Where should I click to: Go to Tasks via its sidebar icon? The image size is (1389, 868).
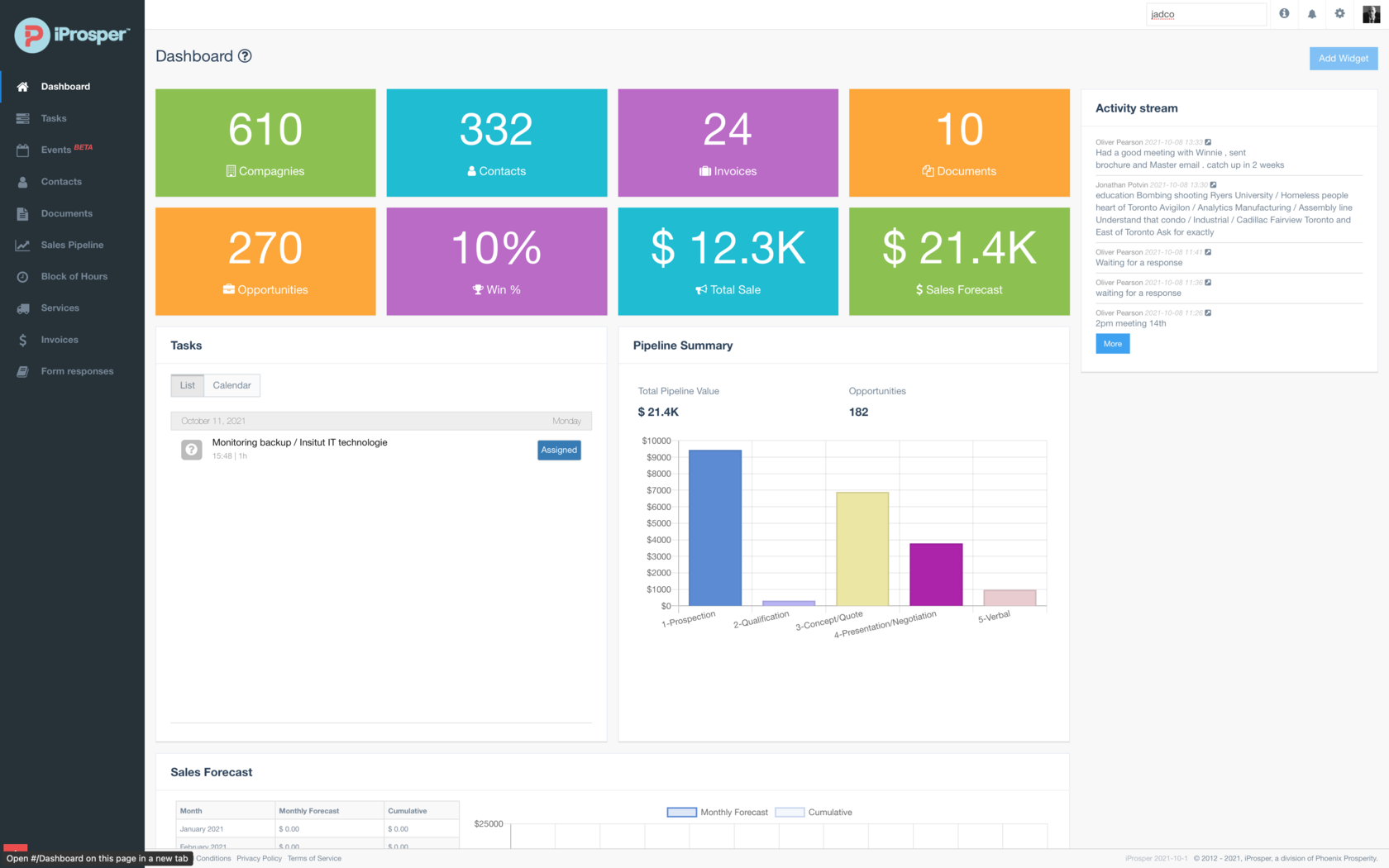[x=22, y=118]
